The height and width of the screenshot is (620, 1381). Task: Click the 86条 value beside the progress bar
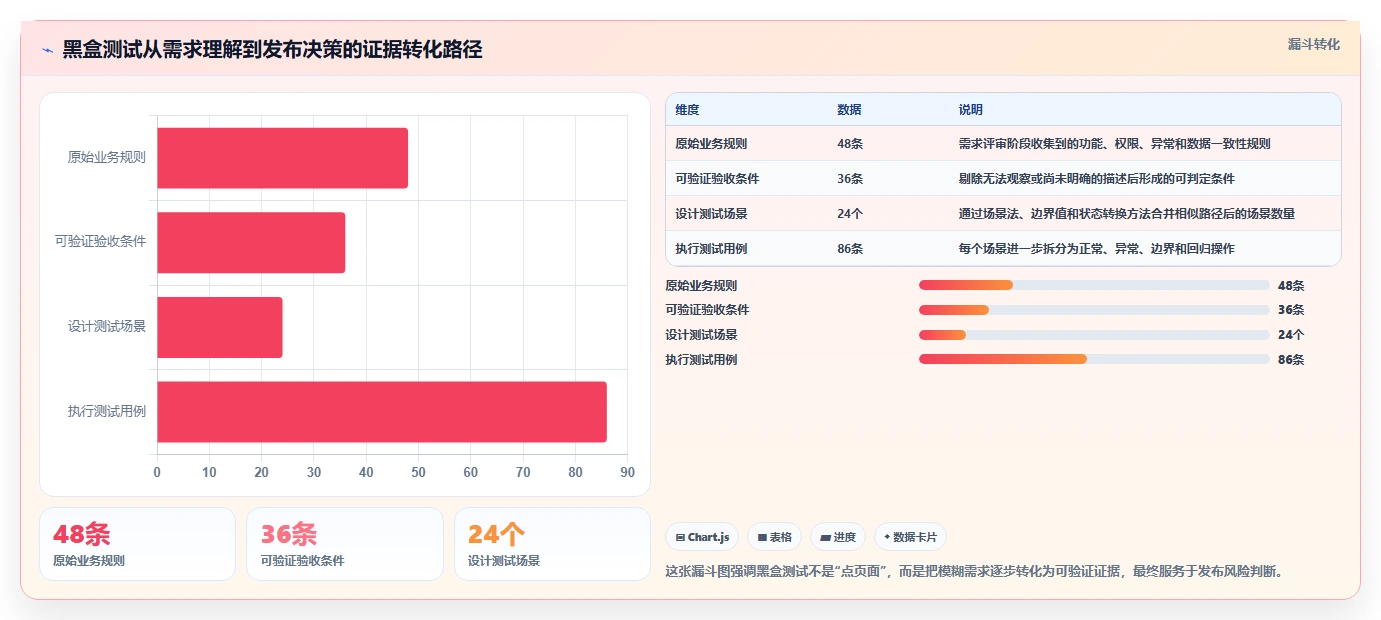click(1291, 360)
